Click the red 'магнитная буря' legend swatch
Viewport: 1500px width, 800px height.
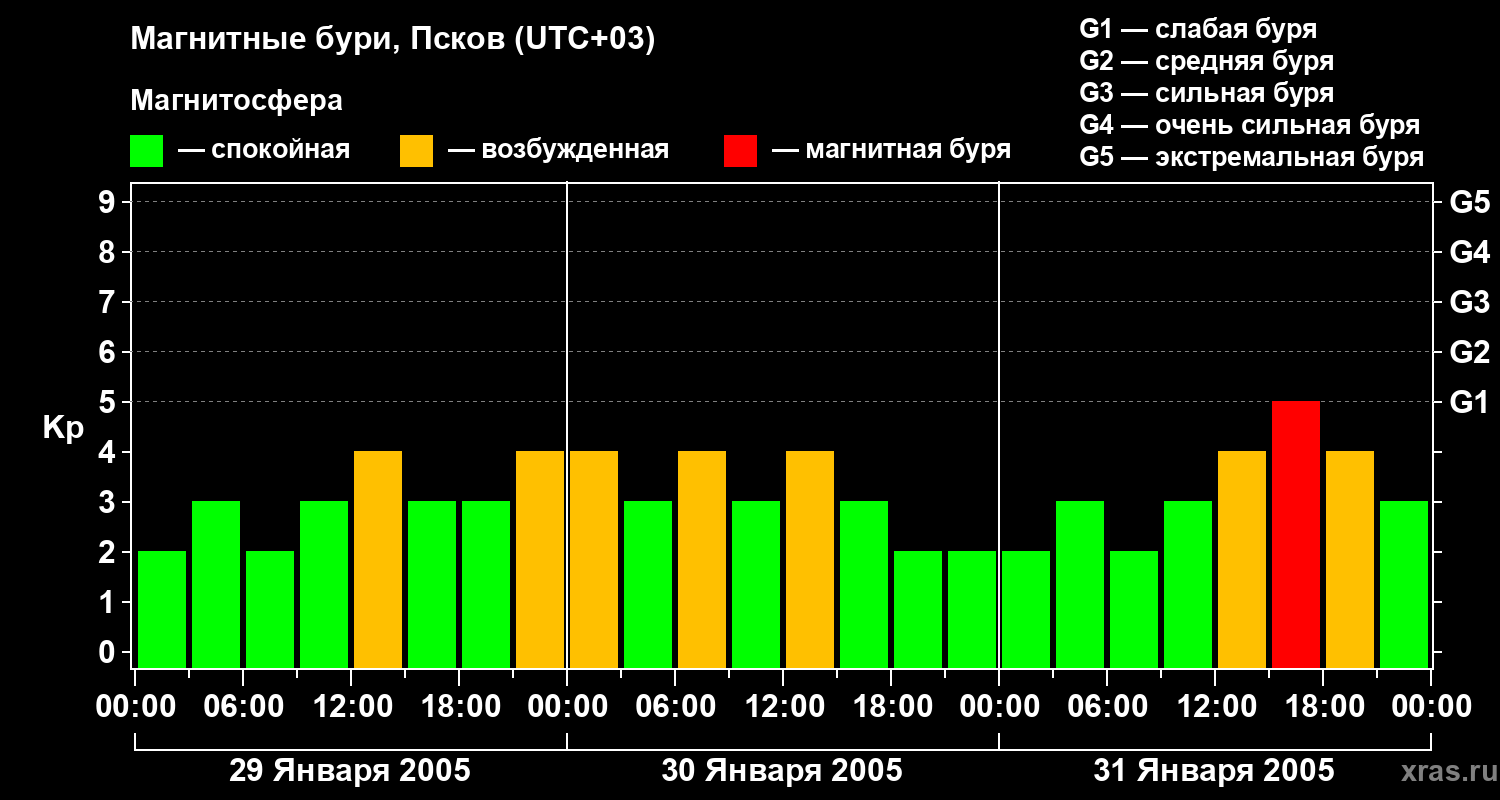(x=740, y=151)
